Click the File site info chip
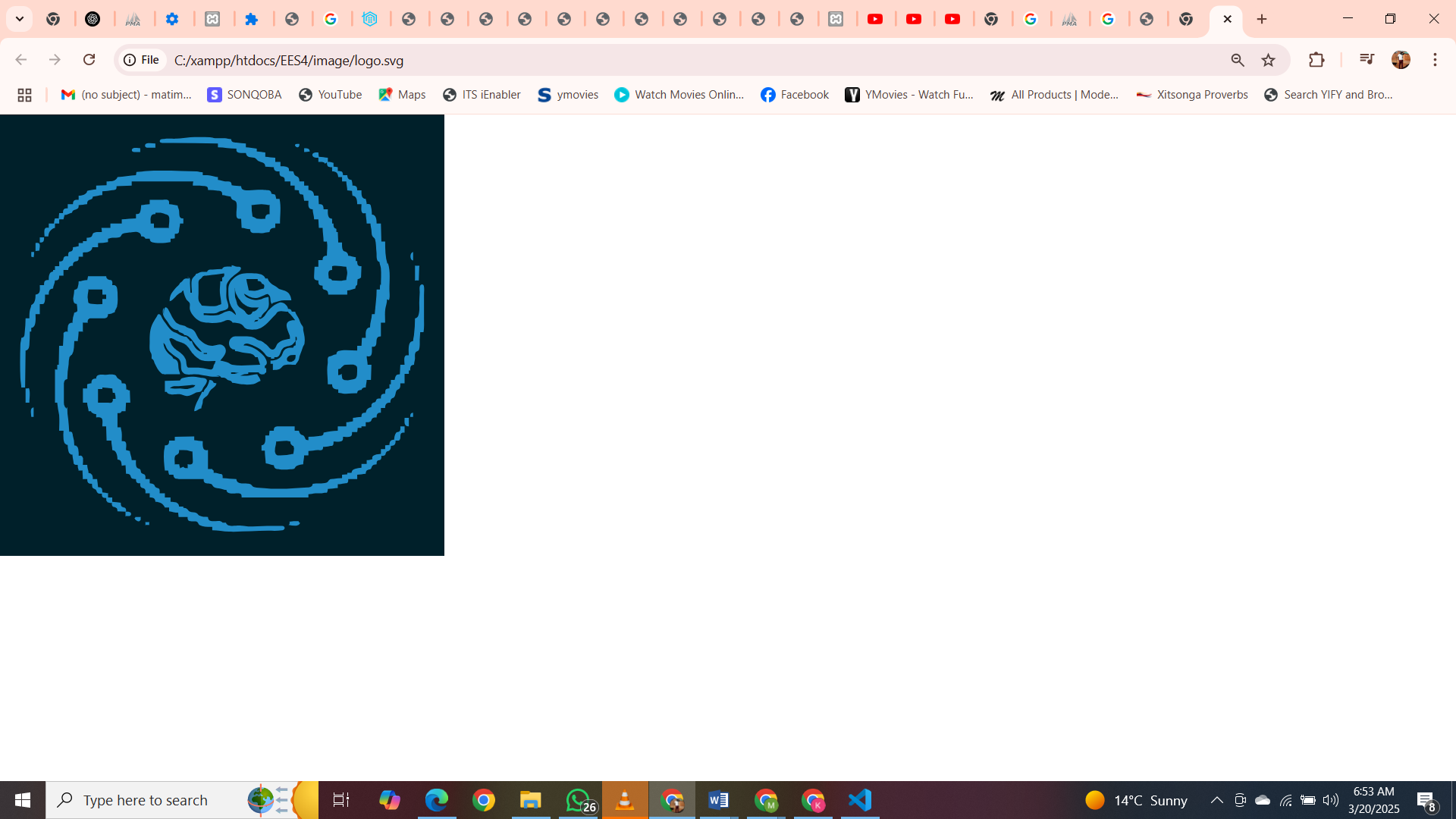 tap(142, 60)
